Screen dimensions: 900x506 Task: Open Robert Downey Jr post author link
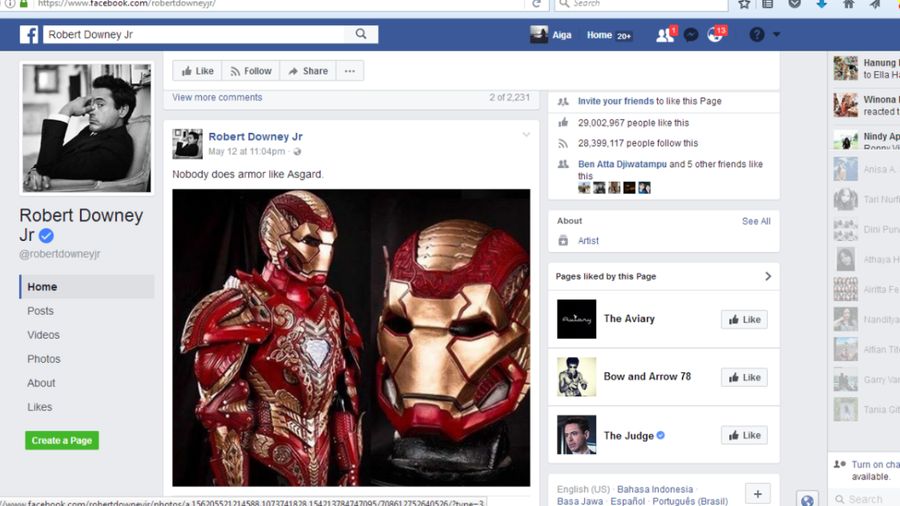point(255,137)
